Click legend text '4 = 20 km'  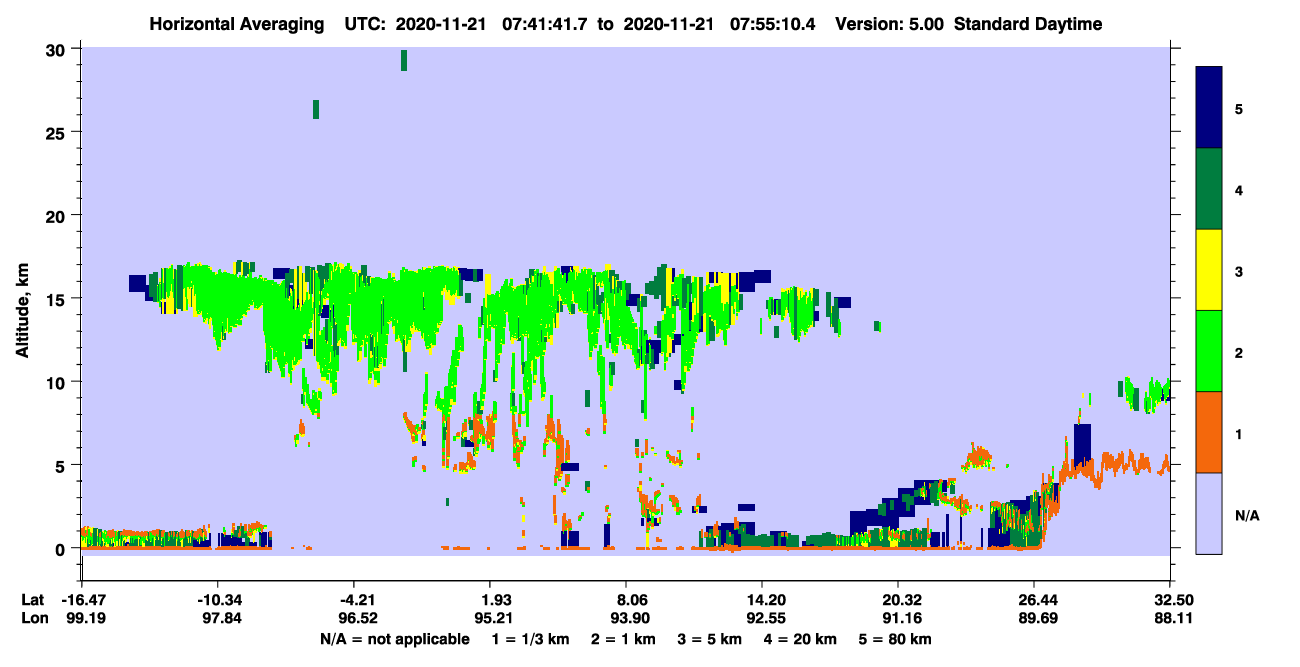pos(799,638)
